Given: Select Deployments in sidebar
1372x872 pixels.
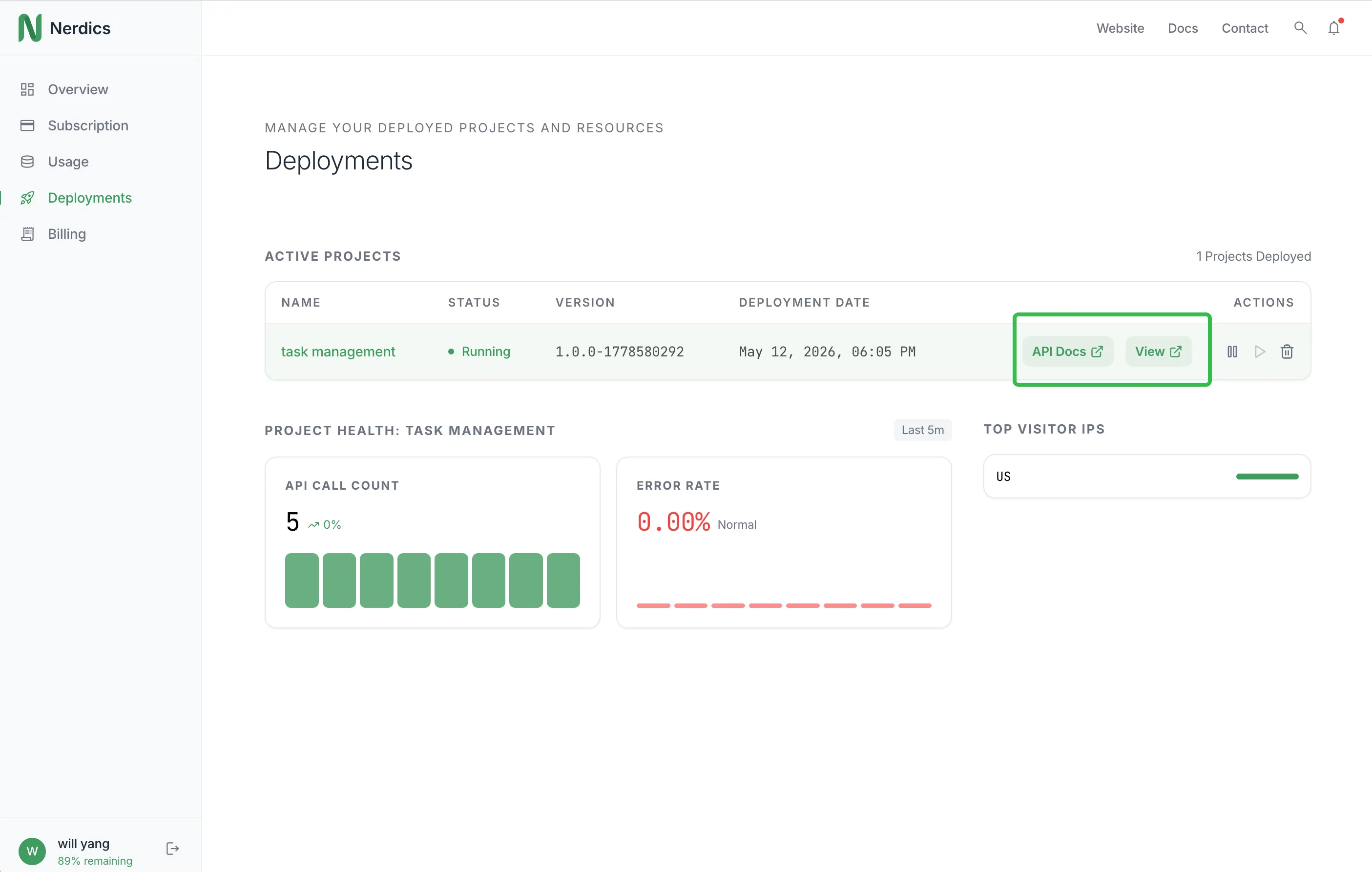Looking at the screenshot, I should [x=90, y=198].
